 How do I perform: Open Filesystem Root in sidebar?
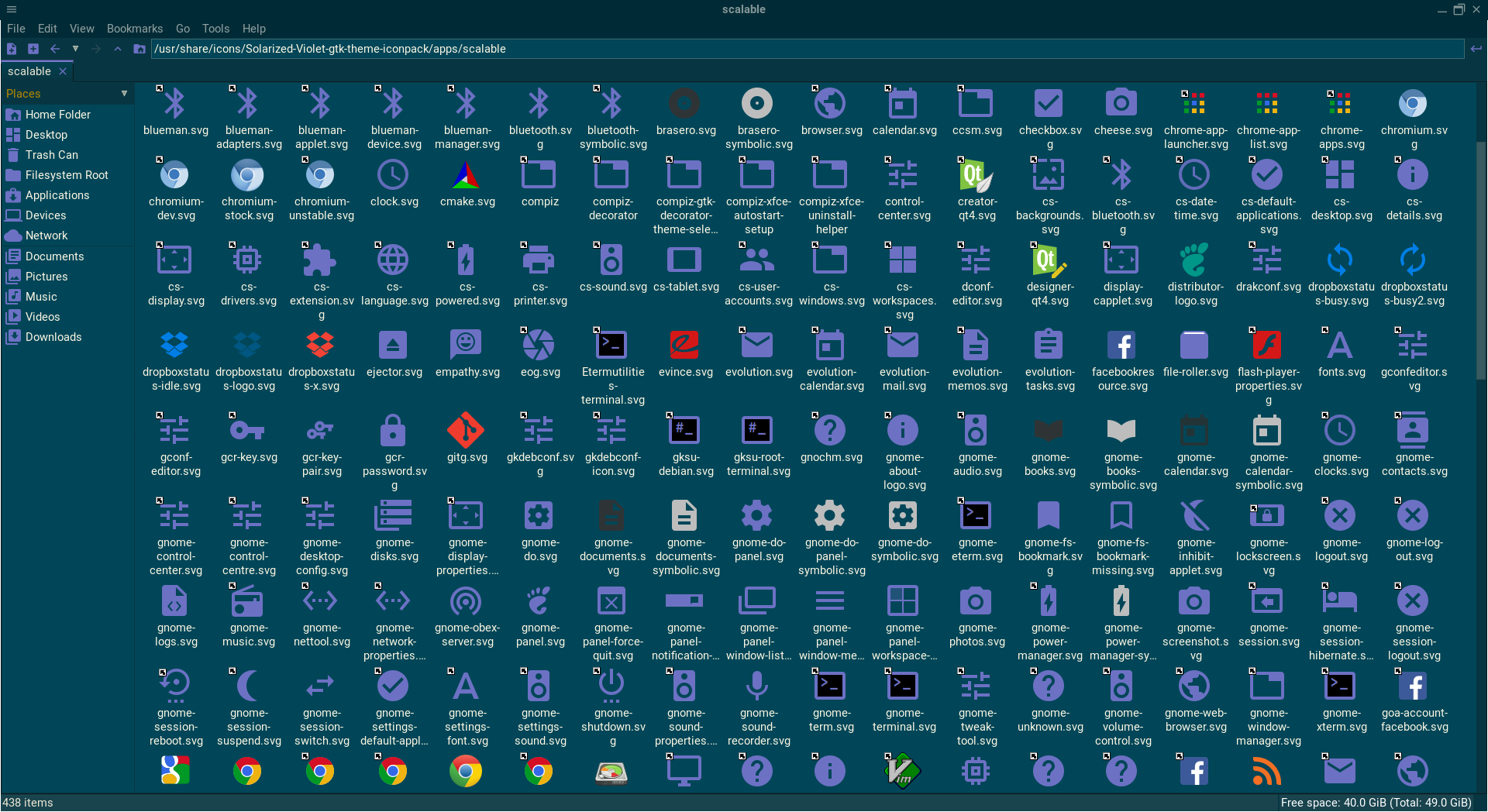(67, 175)
